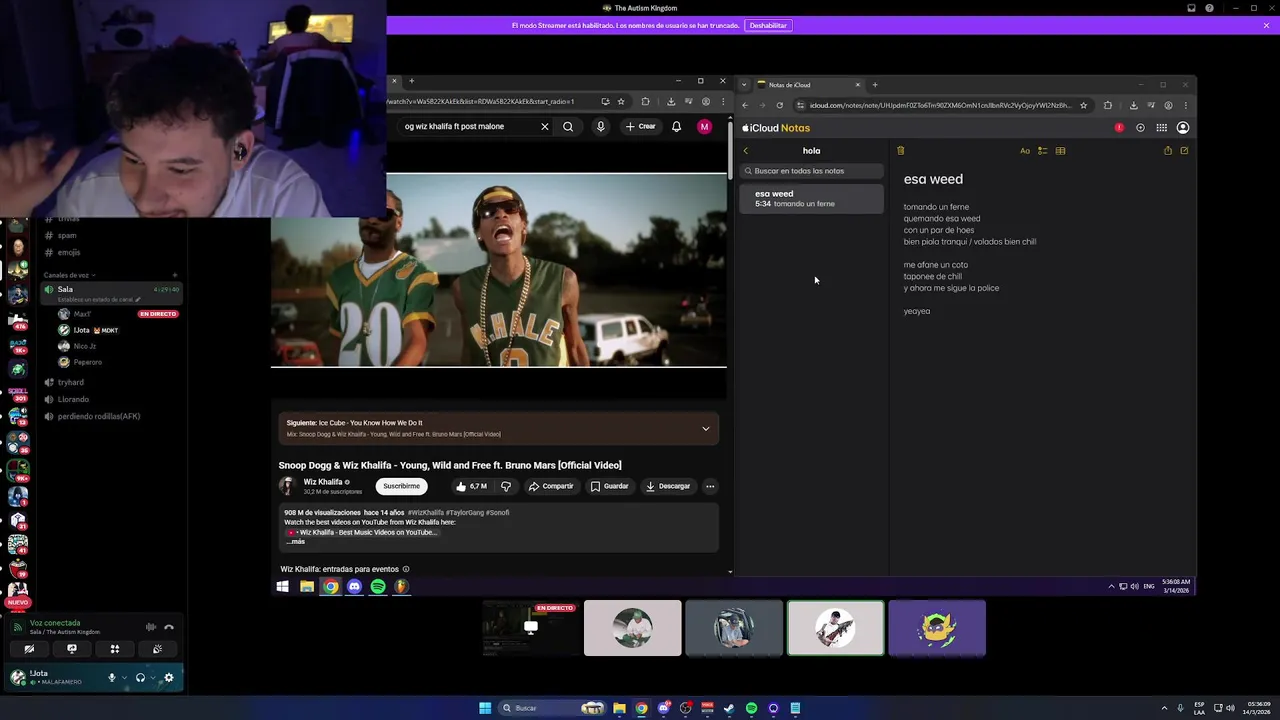
Task: Click the YouTube search magnifier button
Action: point(568,127)
